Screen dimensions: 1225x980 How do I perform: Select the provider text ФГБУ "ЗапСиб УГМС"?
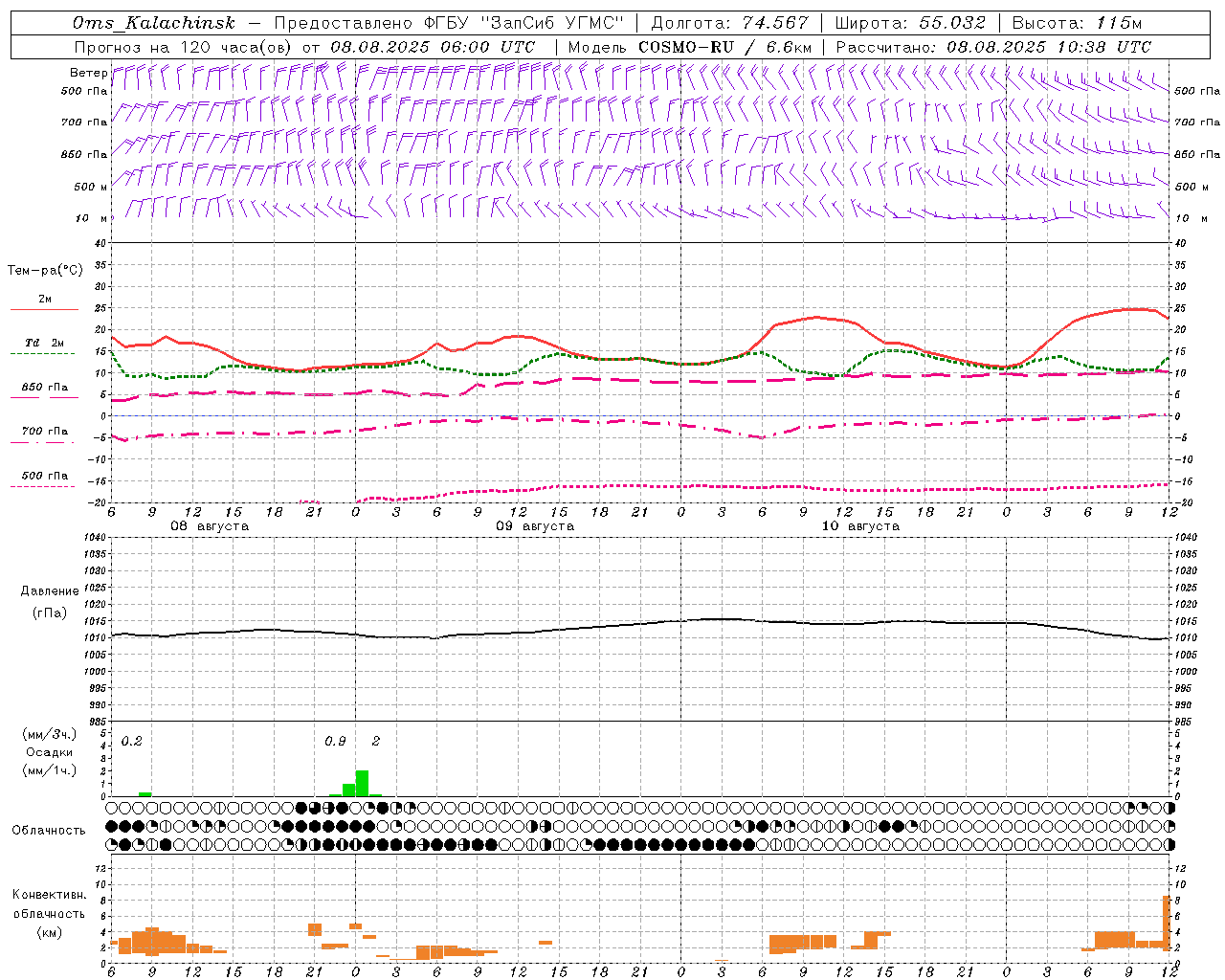tap(525, 23)
